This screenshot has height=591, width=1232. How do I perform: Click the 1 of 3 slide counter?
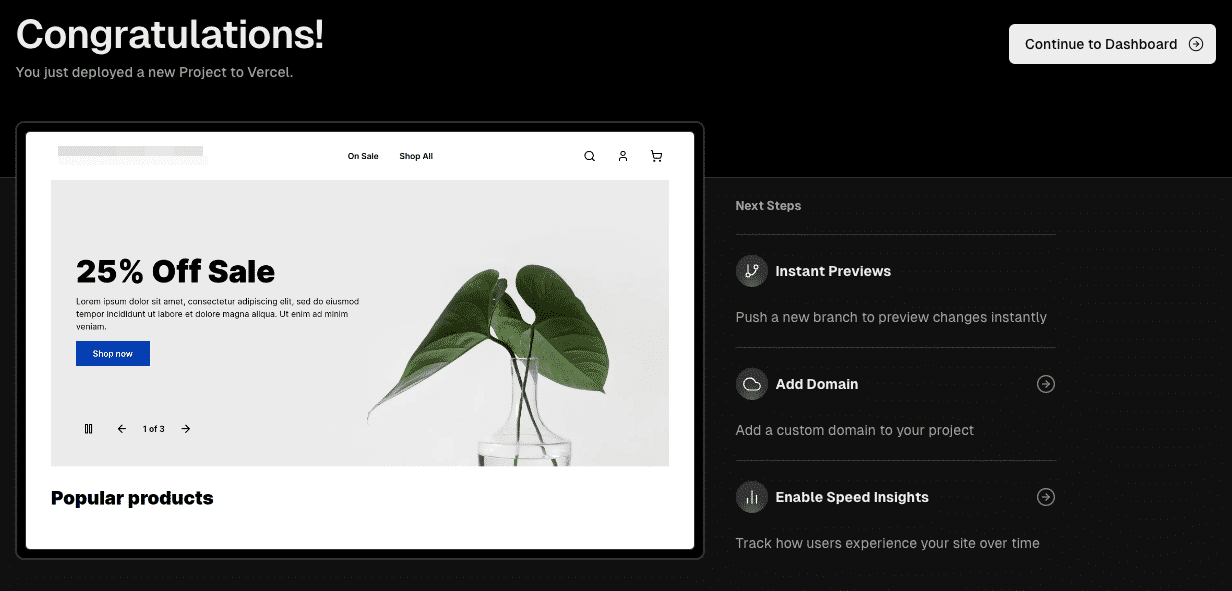point(154,429)
